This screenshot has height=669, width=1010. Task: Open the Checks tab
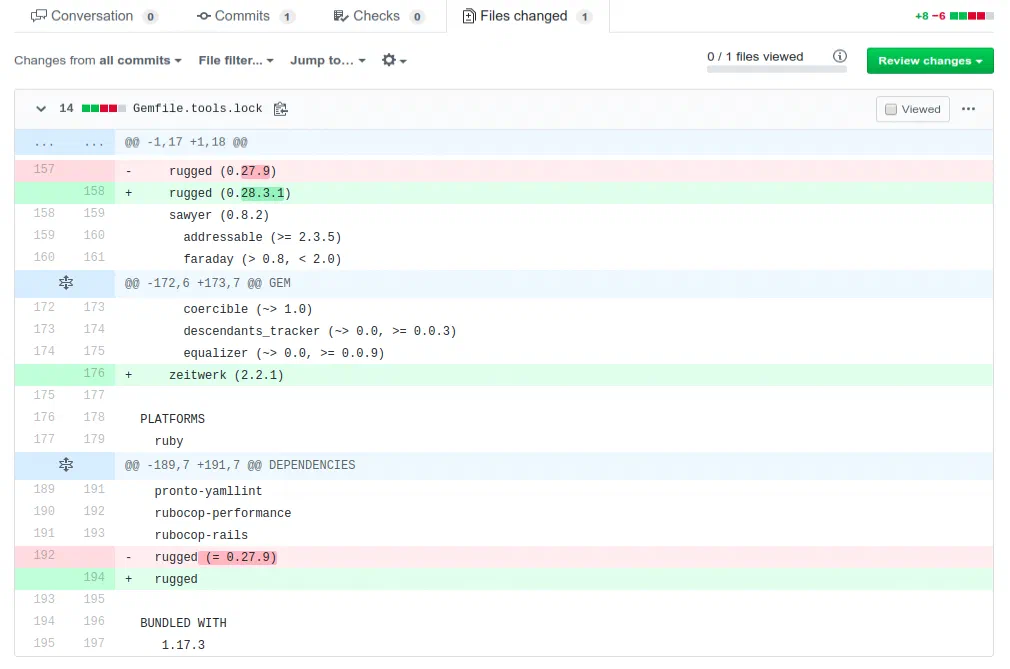(x=379, y=16)
